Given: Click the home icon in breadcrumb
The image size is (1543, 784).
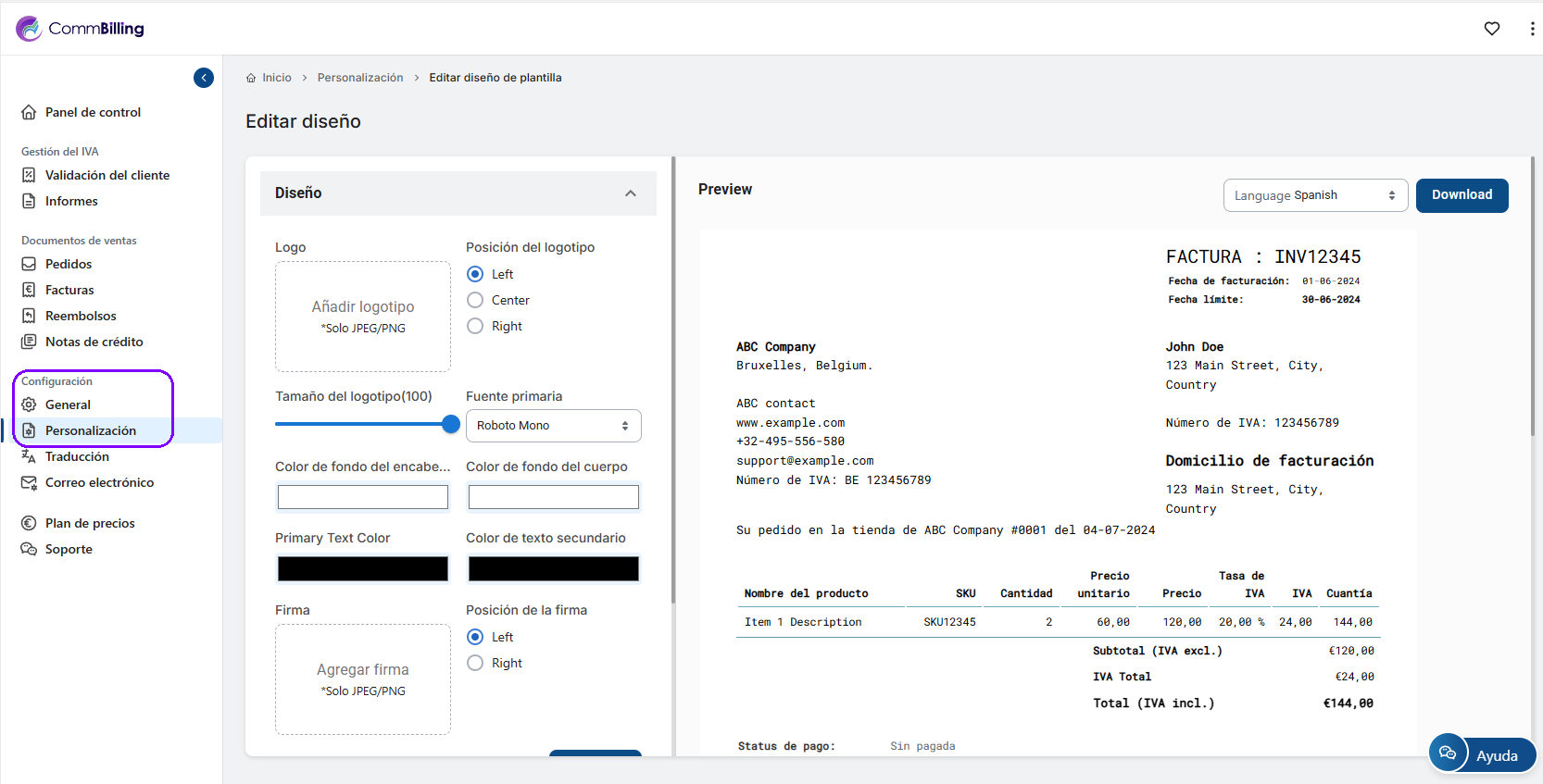Looking at the screenshot, I should [x=251, y=79].
